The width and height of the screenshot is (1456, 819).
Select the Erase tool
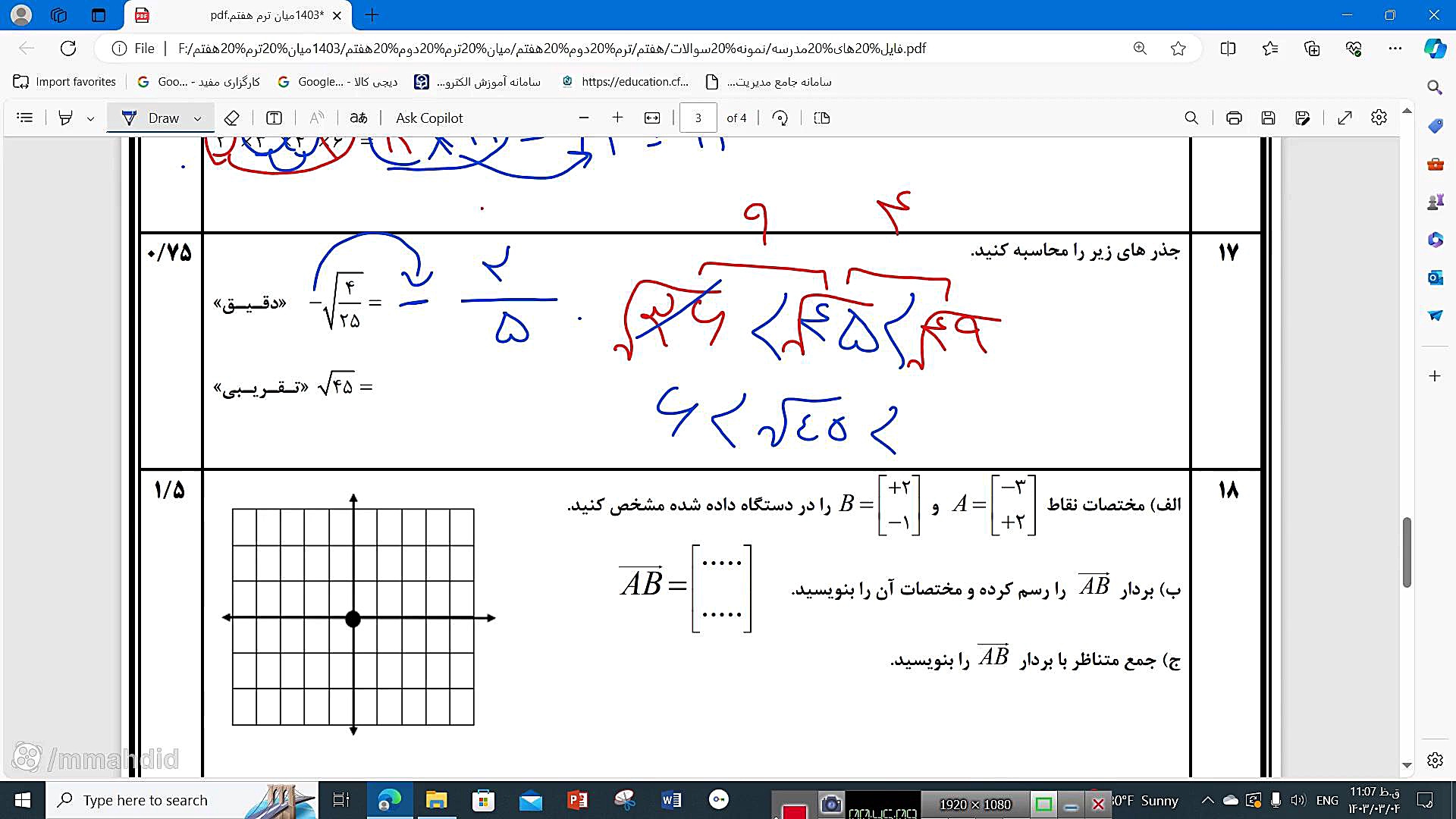pyautogui.click(x=232, y=118)
